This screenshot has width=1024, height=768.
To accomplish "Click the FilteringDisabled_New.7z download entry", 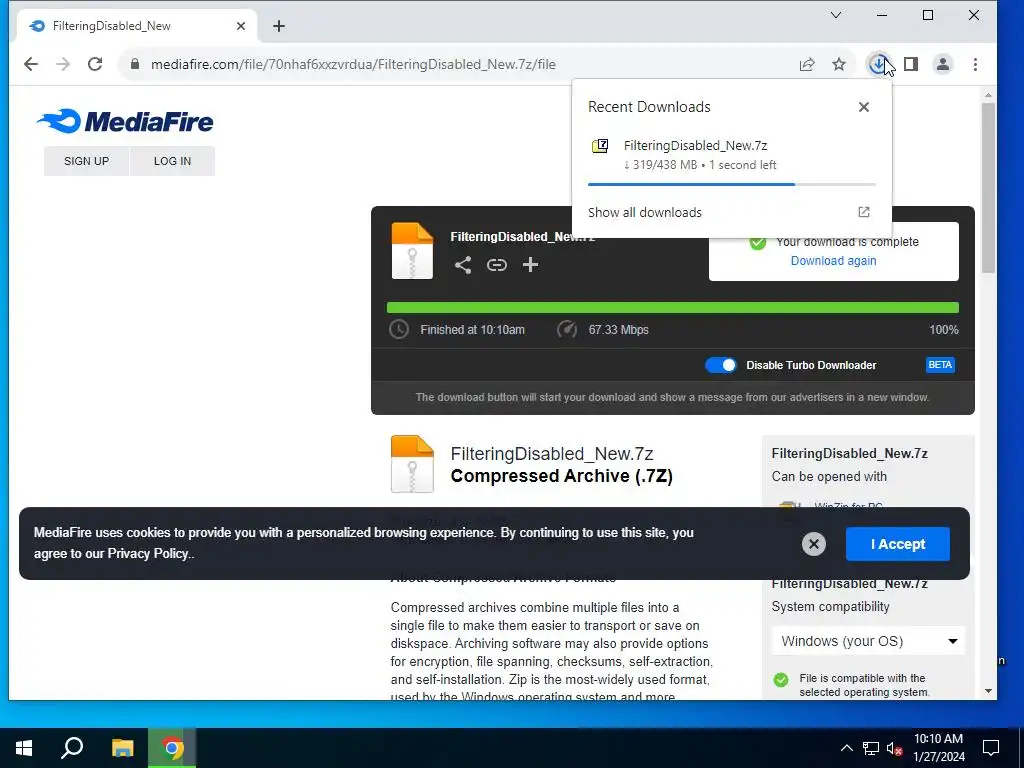I will click(x=731, y=155).
